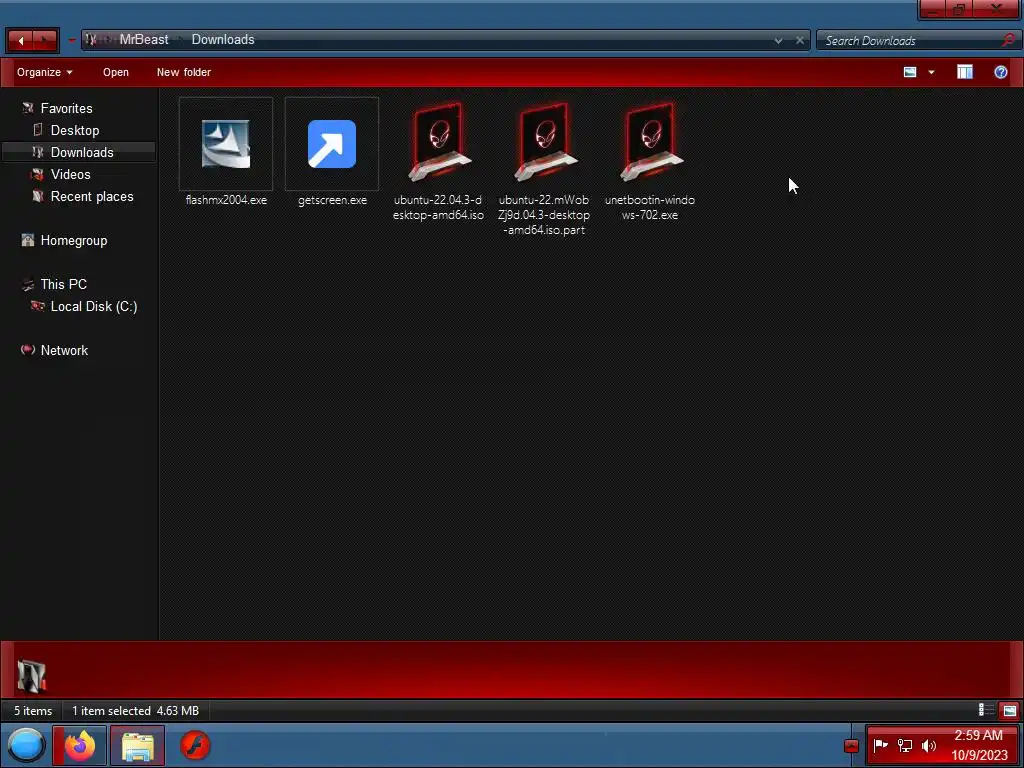The width and height of the screenshot is (1024, 768).
Task: Open Network in the navigation pane
Action: pyautogui.click(x=64, y=350)
